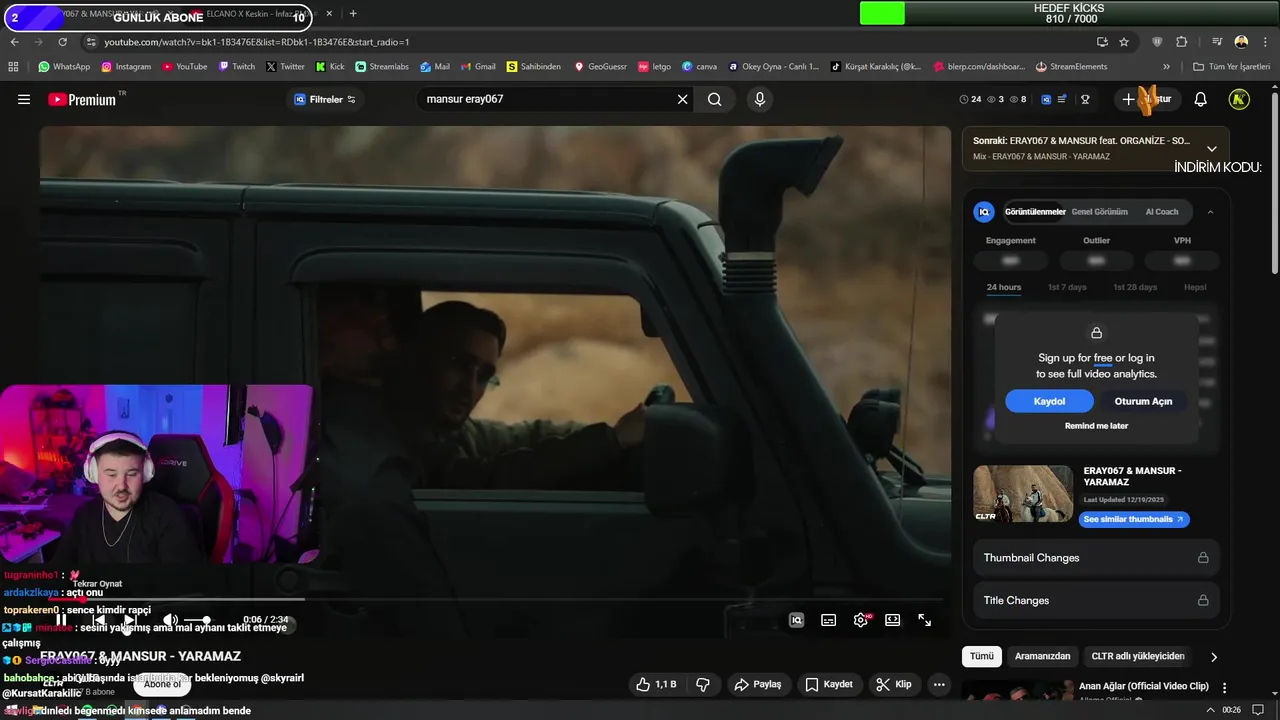Pause the video playback
The height and width of the screenshot is (720, 1280).
coord(61,620)
